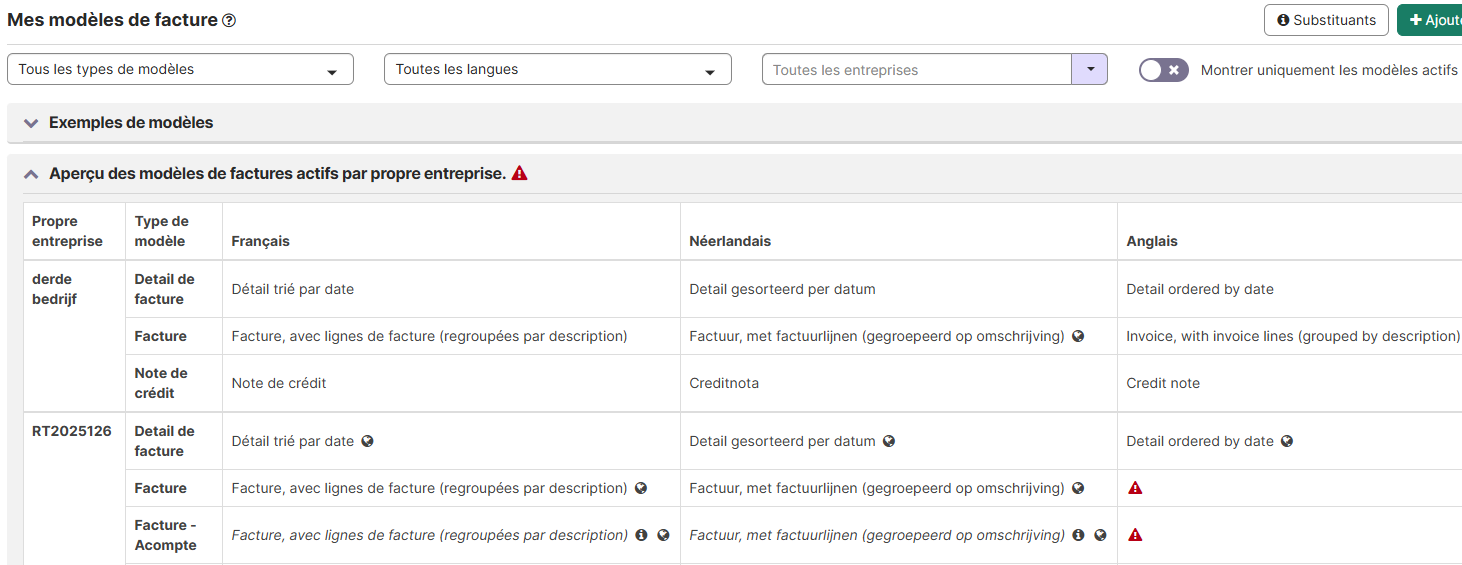Click the Substituants button

1326,20
